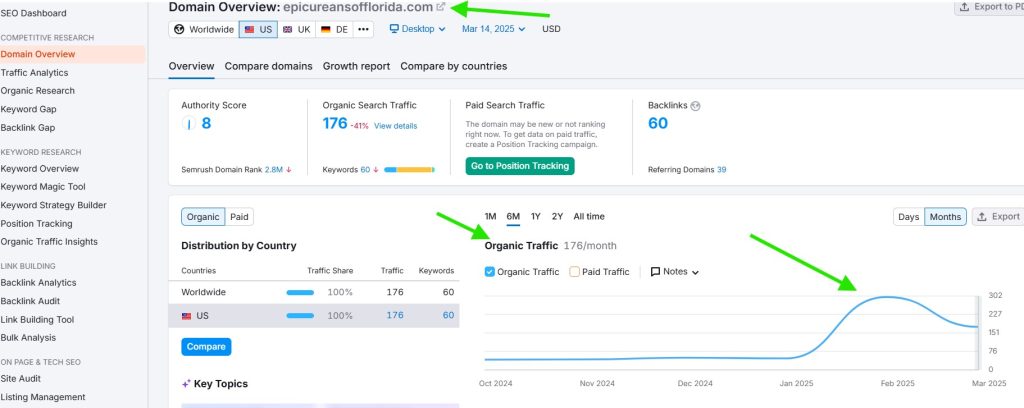The image size is (1024, 408).
Task: Open external link icon beside domain name
Action: click(x=441, y=7)
